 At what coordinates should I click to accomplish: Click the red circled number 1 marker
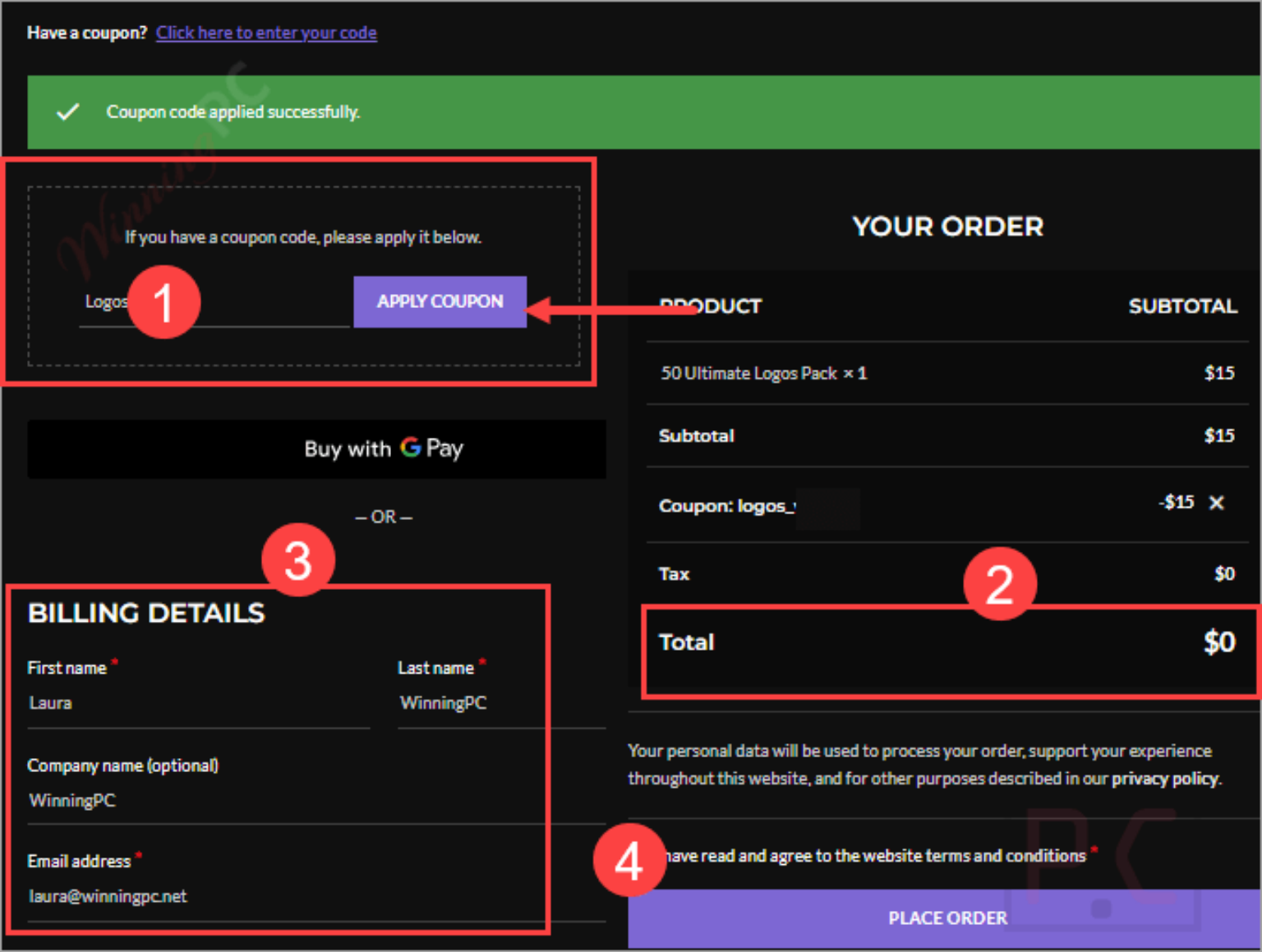pyautogui.click(x=164, y=301)
